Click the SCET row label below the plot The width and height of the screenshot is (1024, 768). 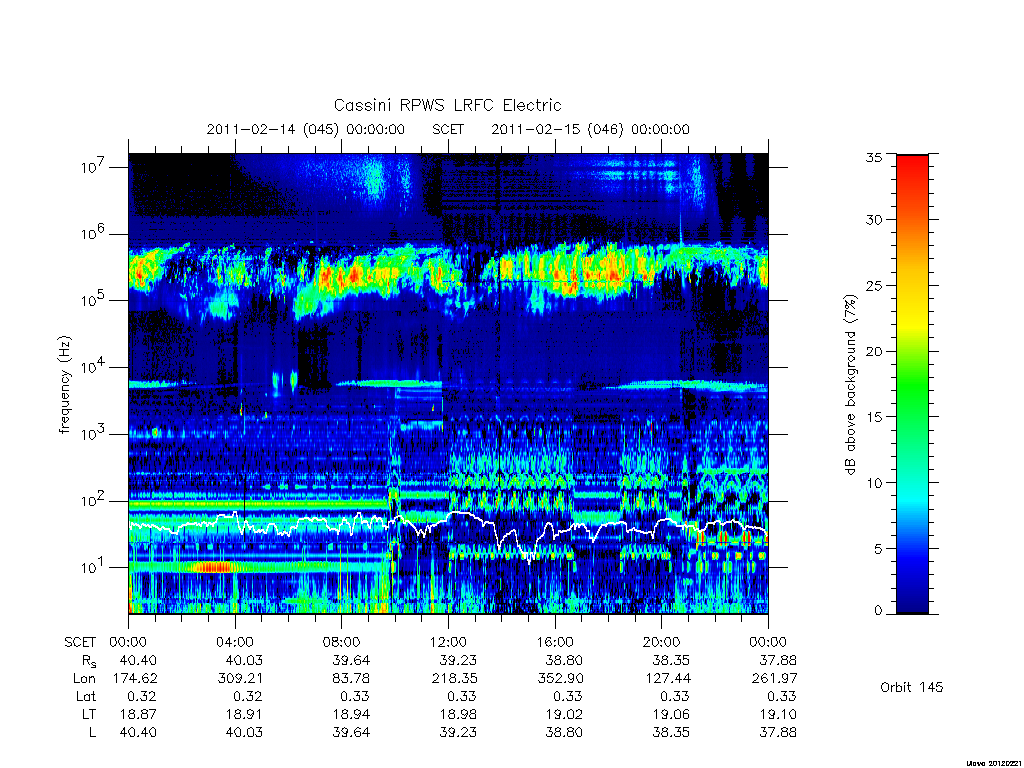point(80,643)
